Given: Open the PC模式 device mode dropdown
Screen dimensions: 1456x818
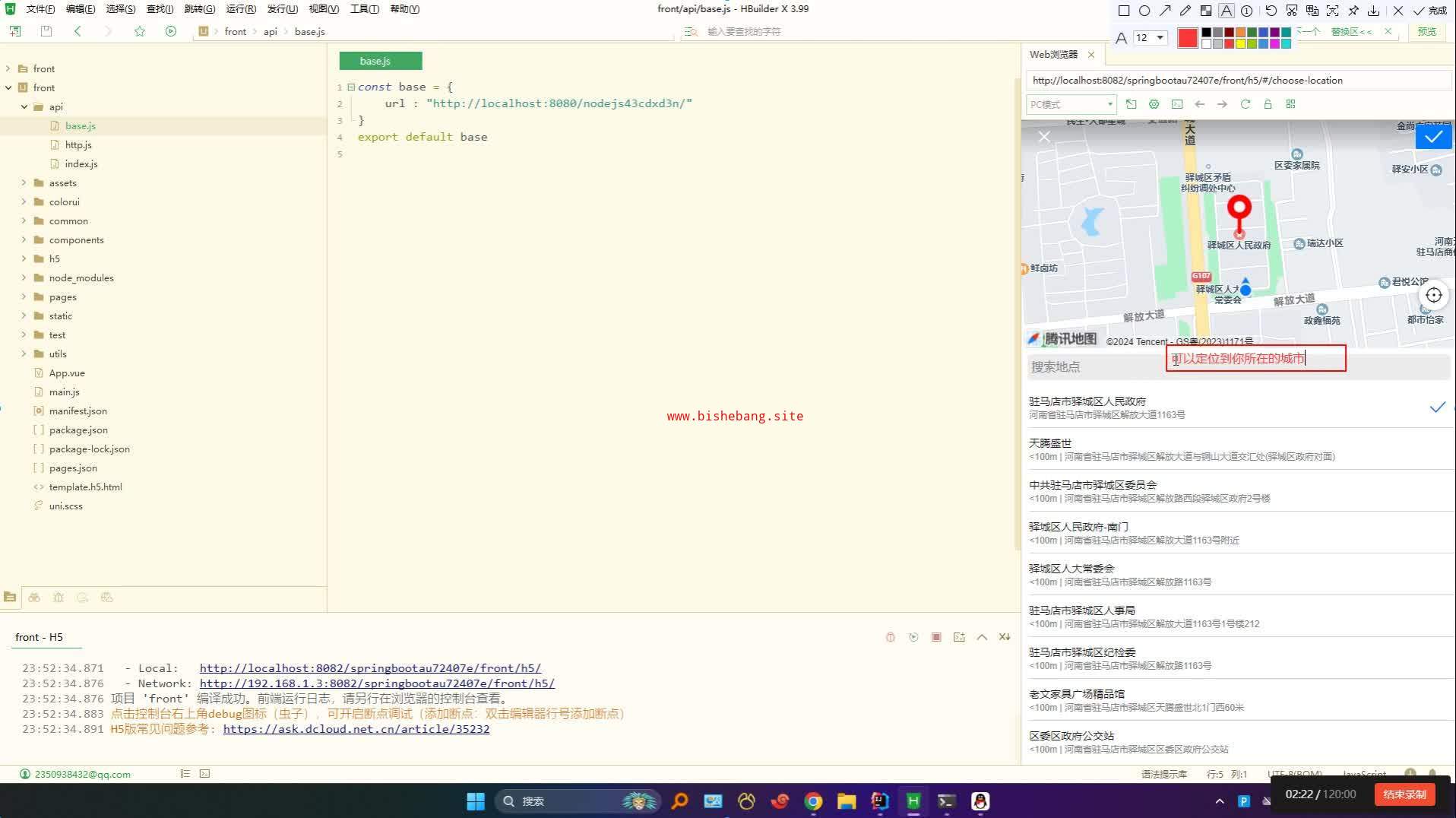Looking at the screenshot, I should pos(1071,104).
